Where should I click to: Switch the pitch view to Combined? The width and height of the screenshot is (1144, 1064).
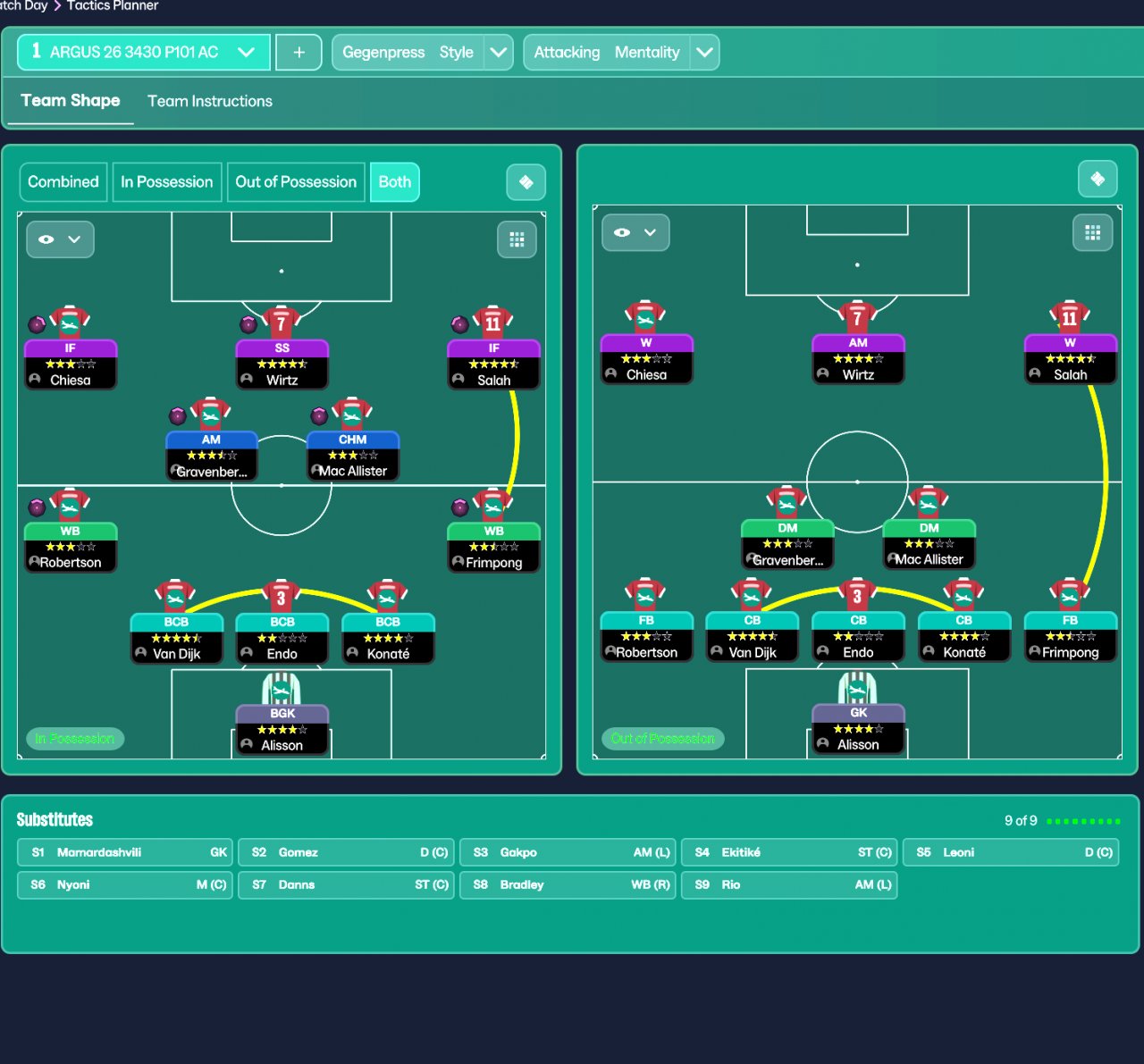63,182
